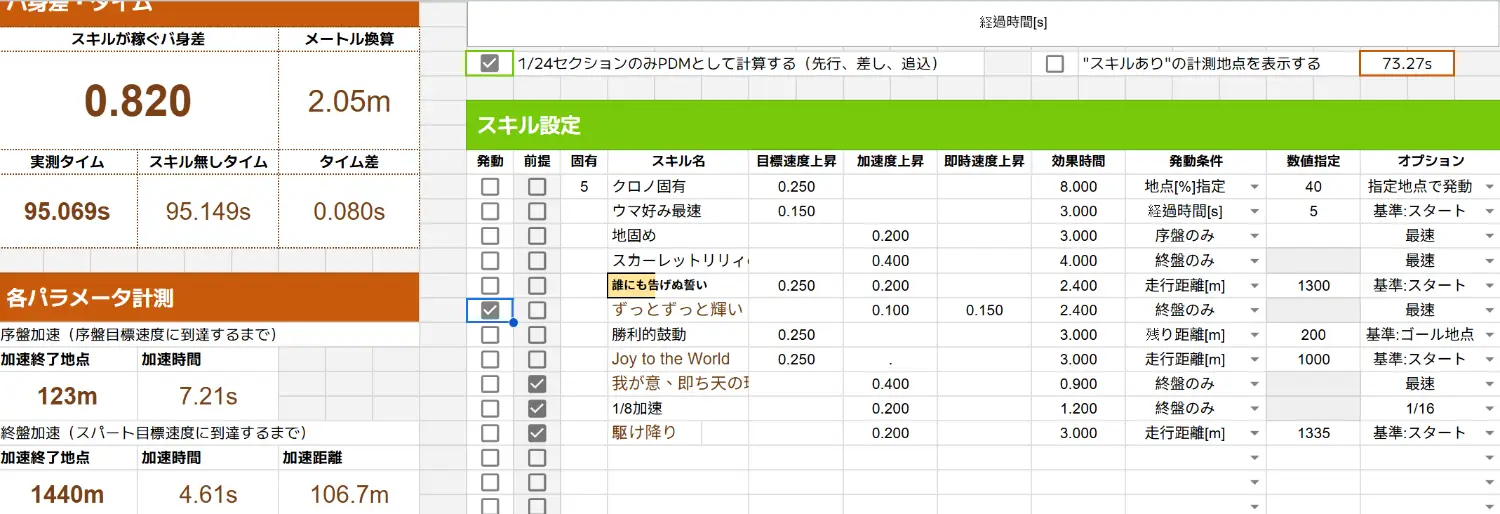Uncheck the 前提 checkbox for 駆け降り
1500x514 pixels.
pyautogui.click(x=537, y=433)
